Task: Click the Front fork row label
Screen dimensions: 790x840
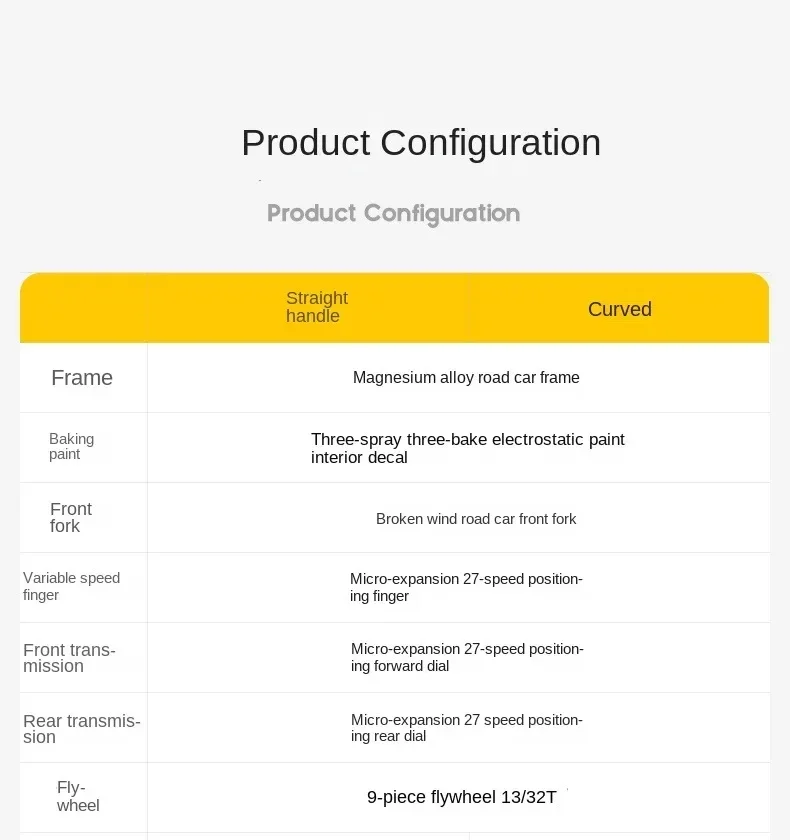Action: tap(70, 517)
